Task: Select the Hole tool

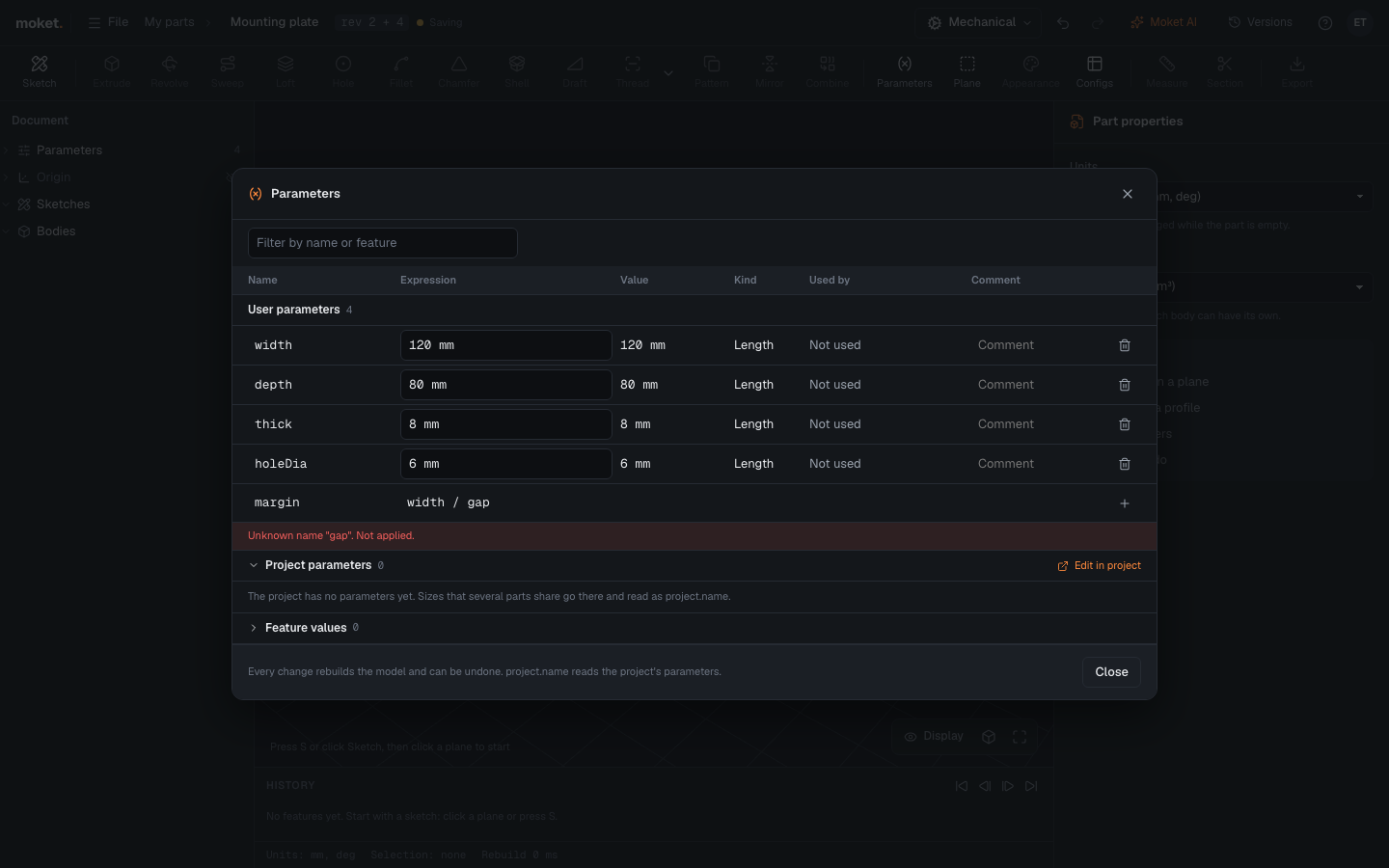Action: (343, 71)
